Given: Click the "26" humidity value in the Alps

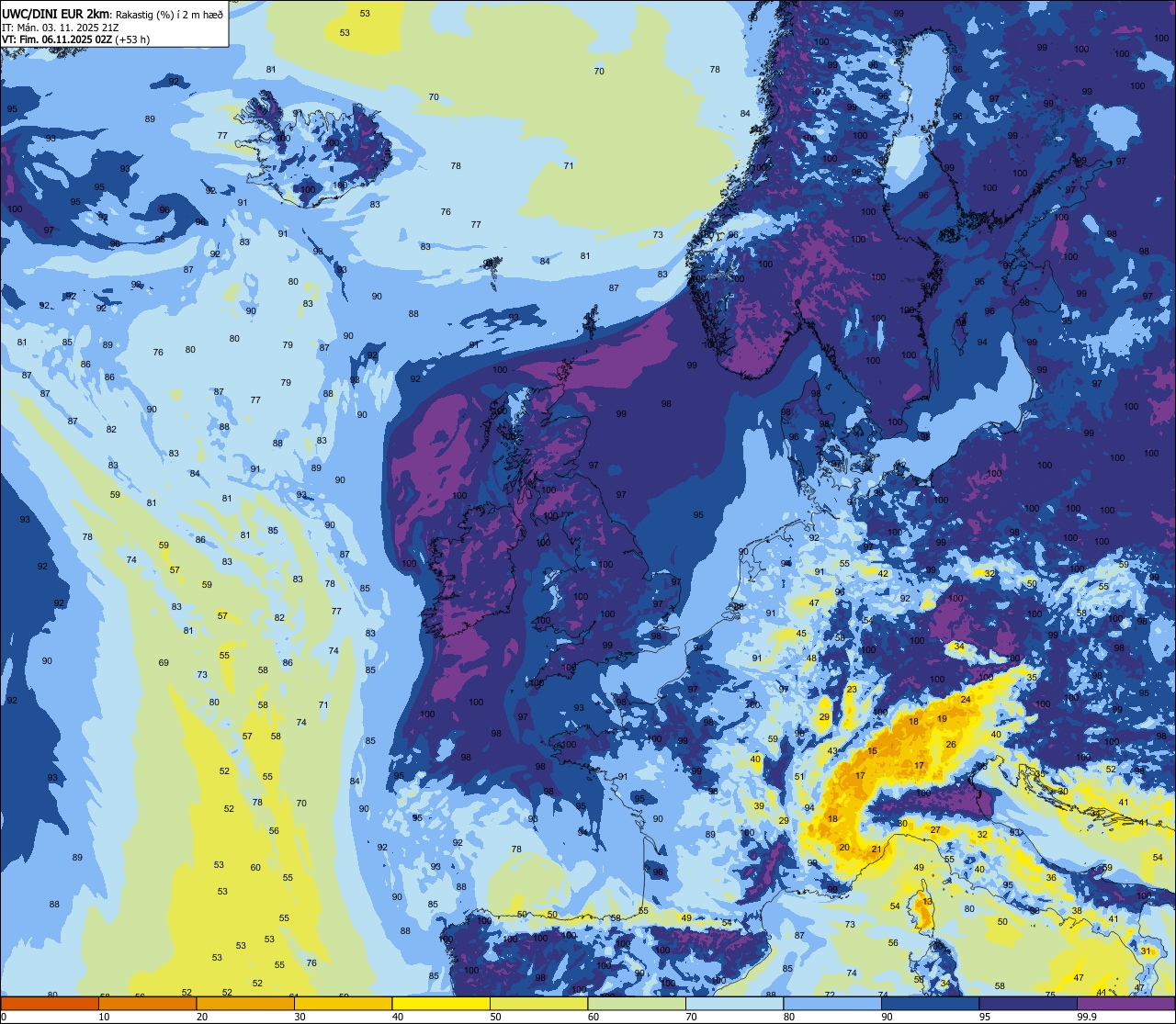Looking at the screenshot, I should (x=951, y=745).
